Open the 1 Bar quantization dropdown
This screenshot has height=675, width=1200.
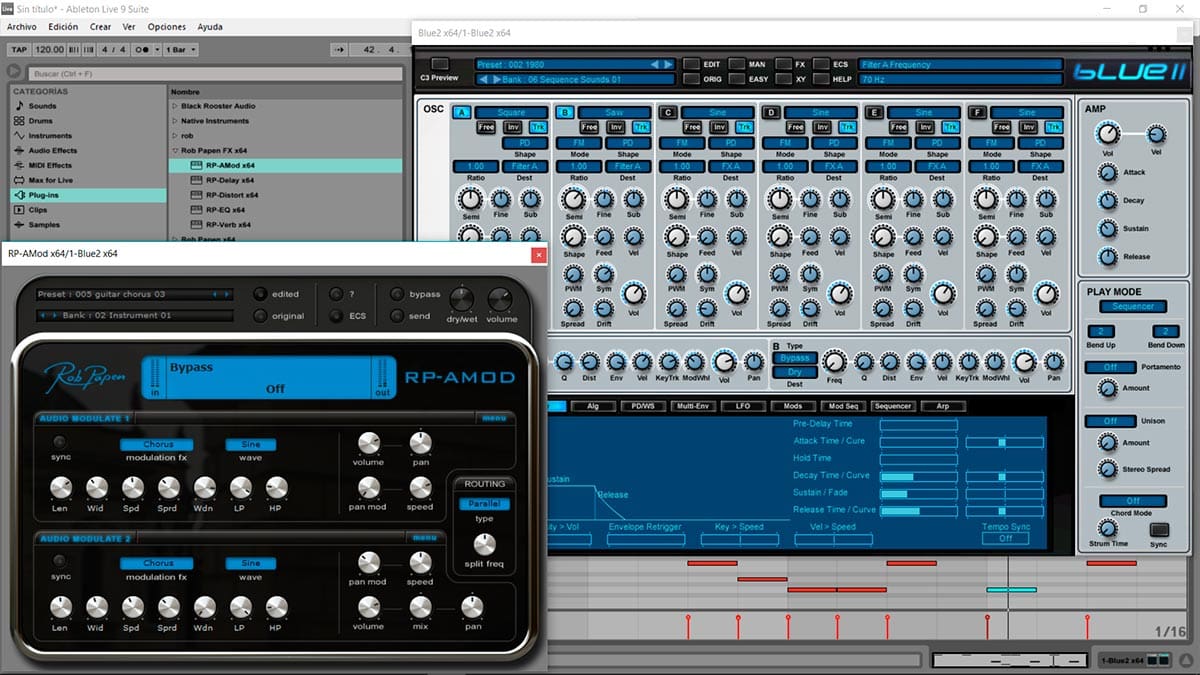pyautogui.click(x=180, y=49)
